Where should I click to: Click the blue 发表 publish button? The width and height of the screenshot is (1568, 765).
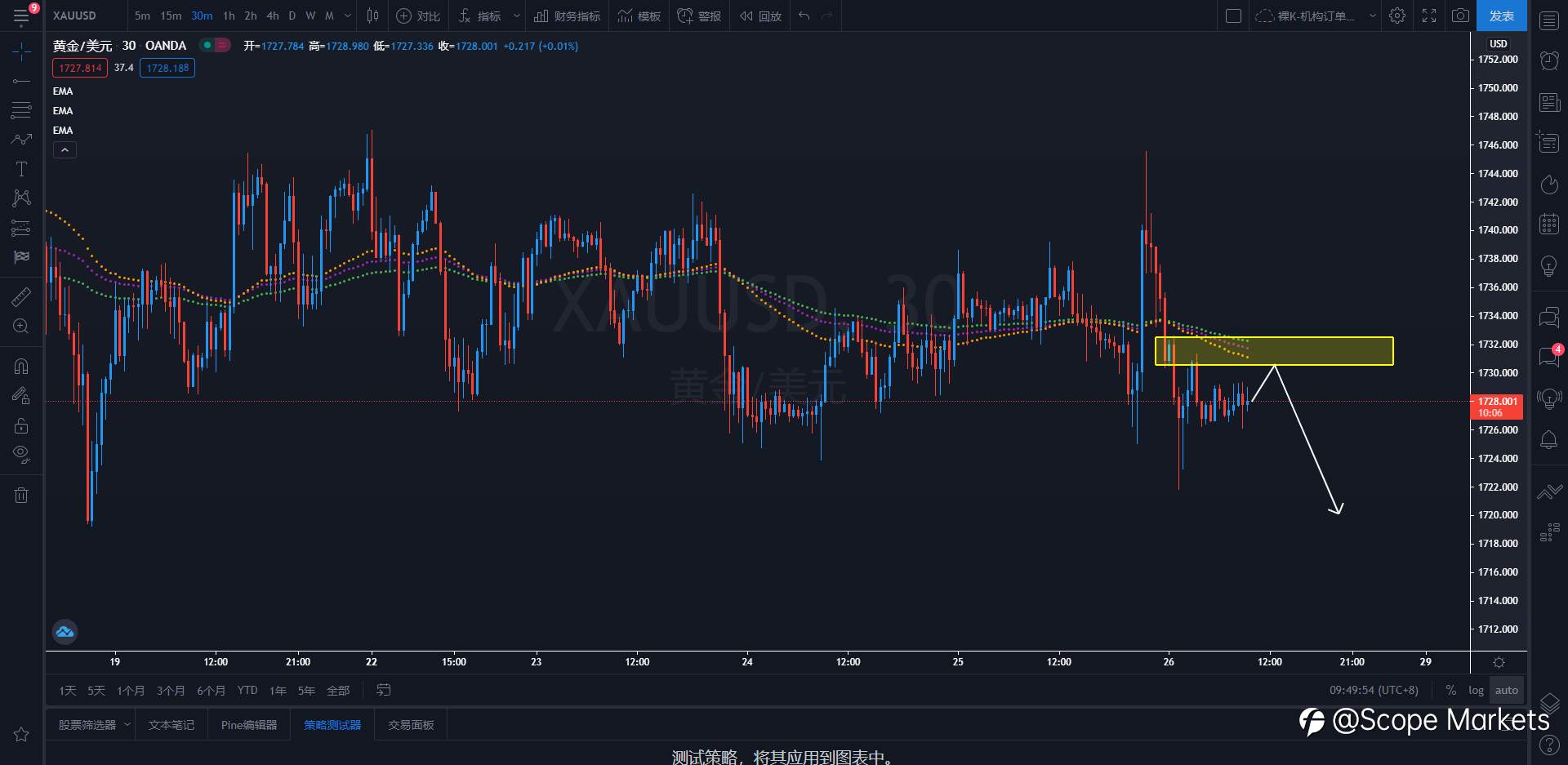(1502, 16)
